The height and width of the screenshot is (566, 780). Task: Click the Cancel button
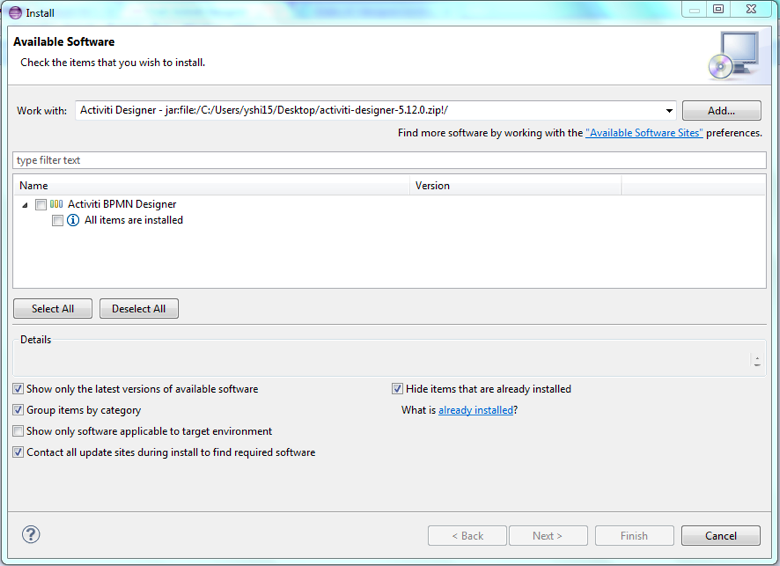[721, 536]
